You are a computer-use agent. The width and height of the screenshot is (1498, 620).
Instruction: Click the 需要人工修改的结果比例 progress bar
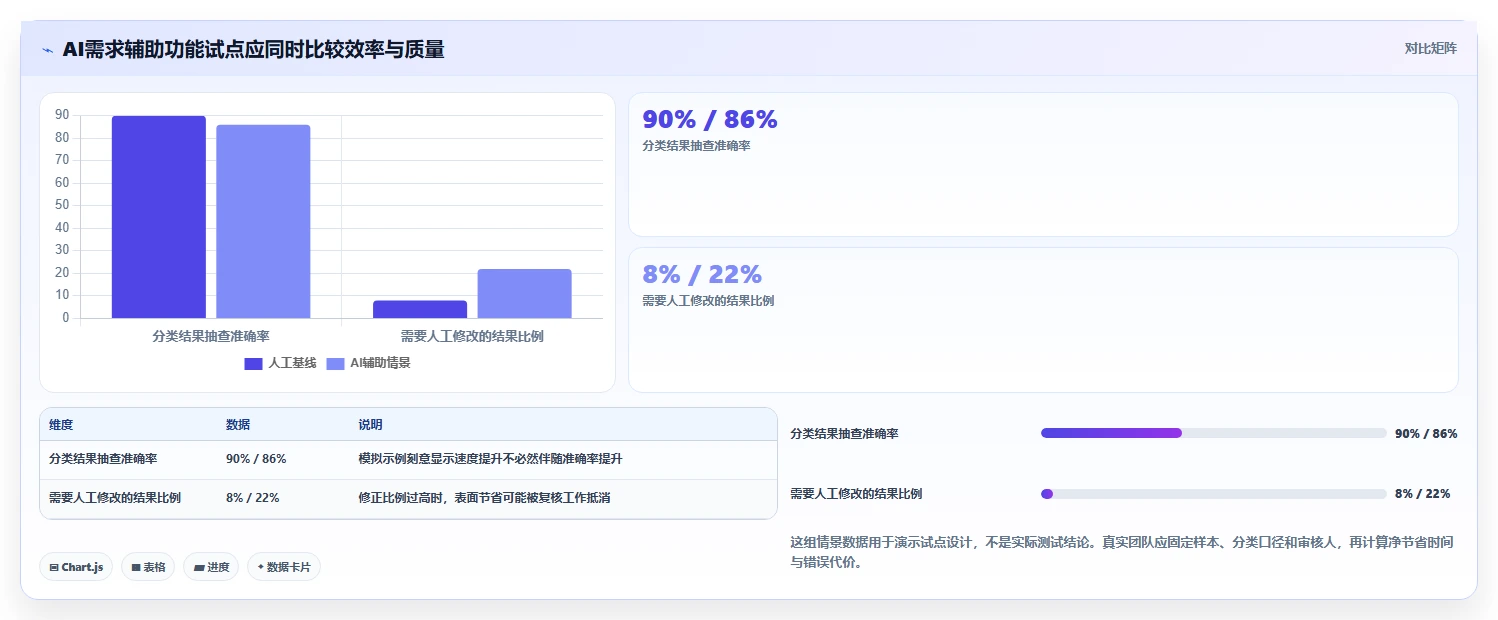point(1213,494)
